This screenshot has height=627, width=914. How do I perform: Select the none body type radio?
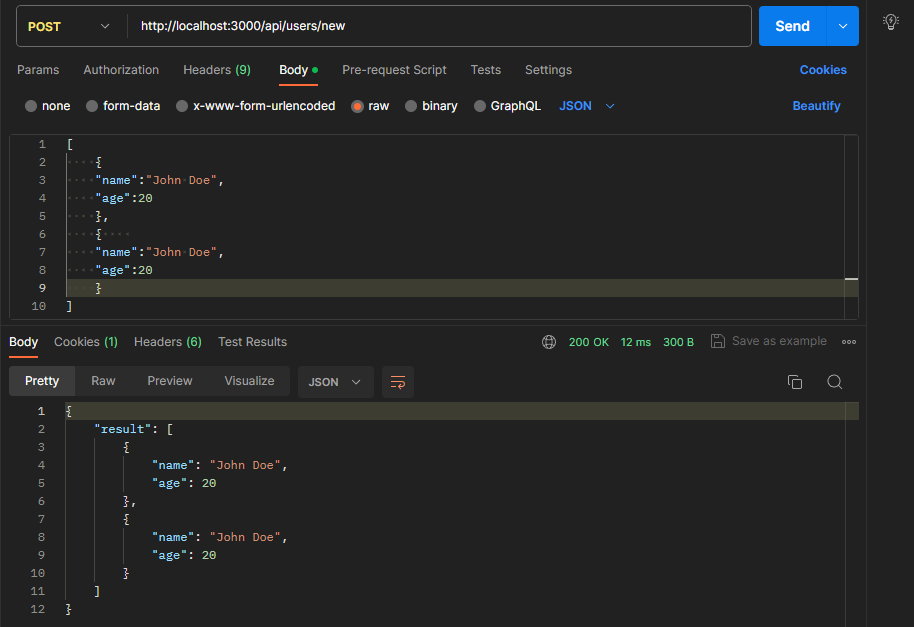[31, 106]
